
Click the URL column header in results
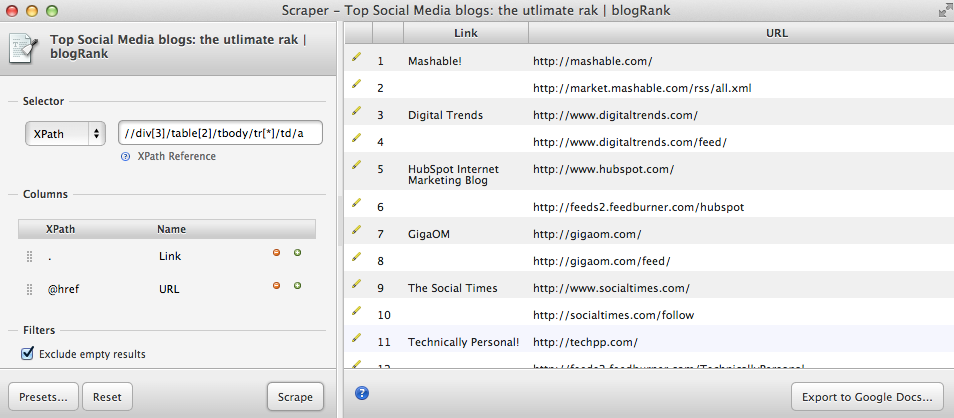(777, 33)
